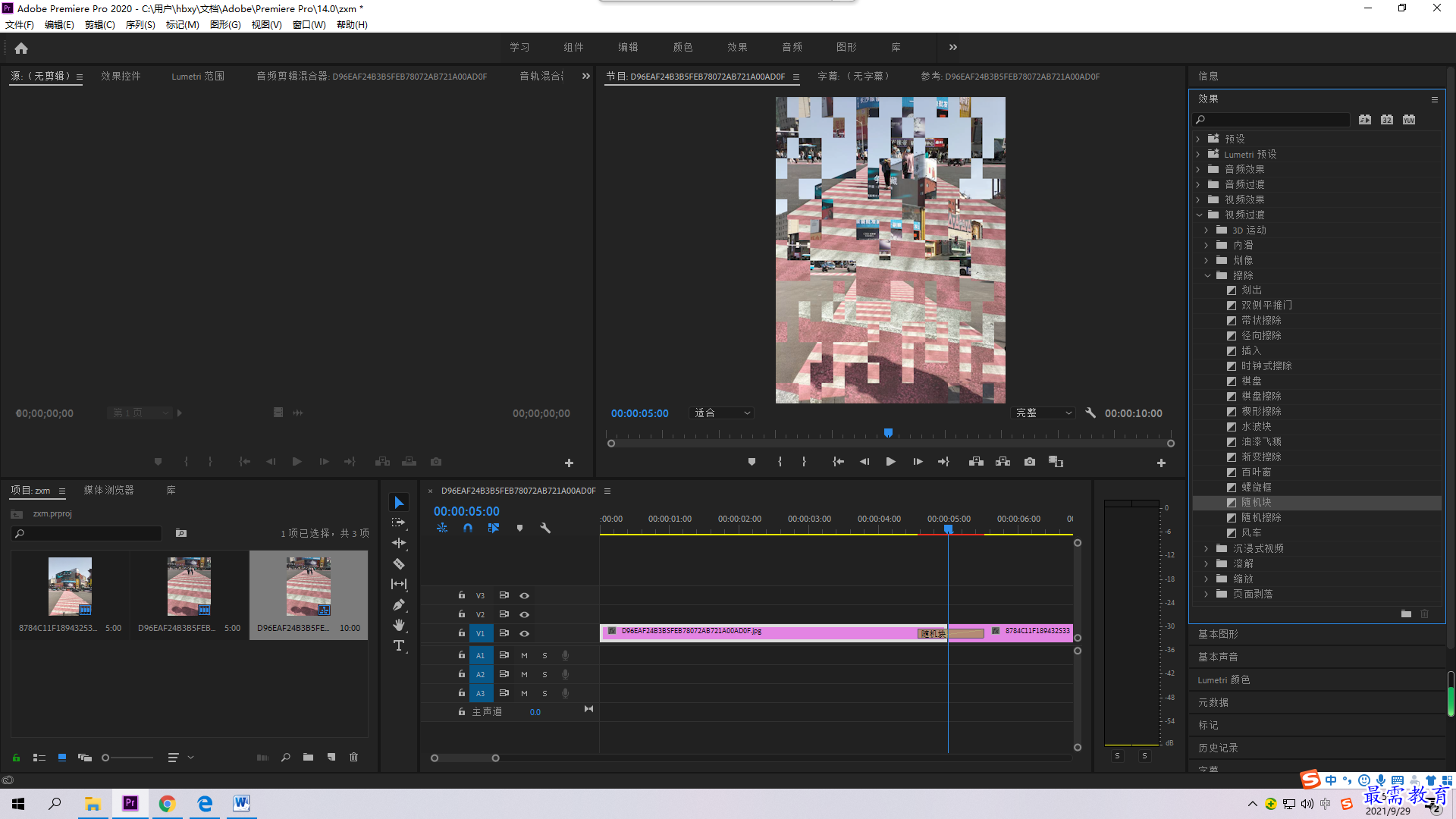The width and height of the screenshot is (1456, 819).
Task: Open the 文件(F) menu
Action: [x=20, y=24]
